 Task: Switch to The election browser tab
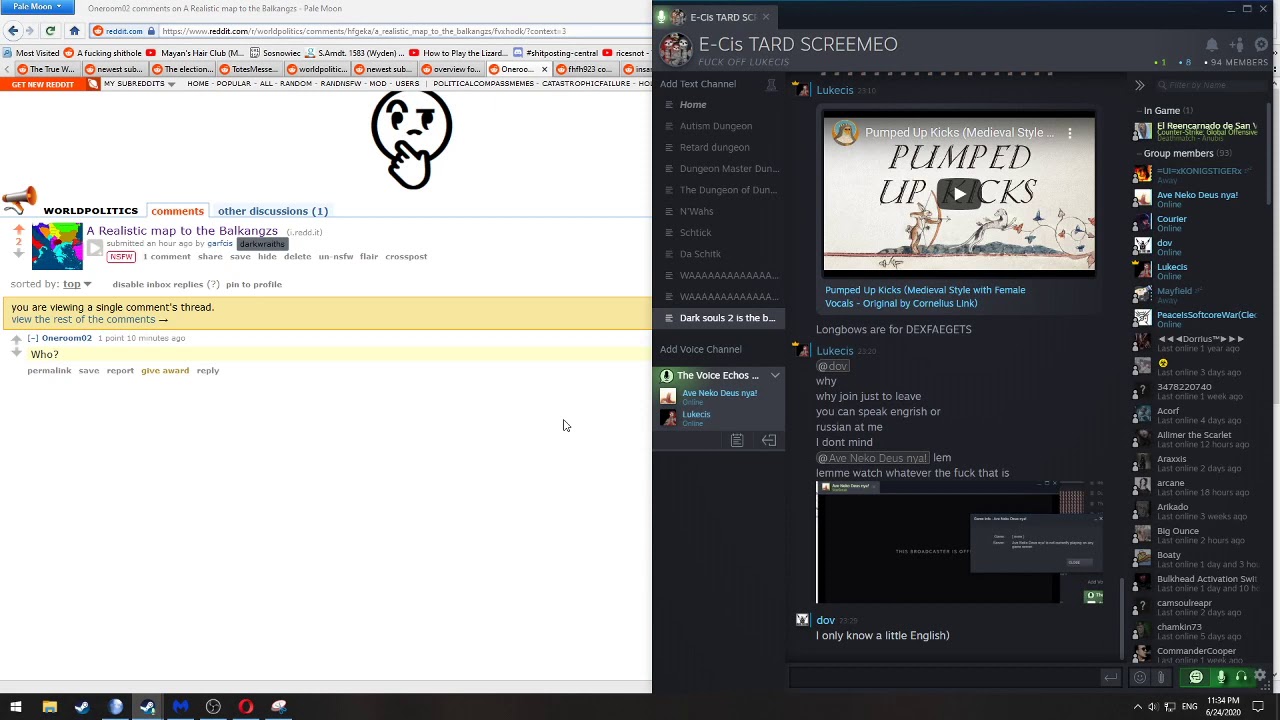[x=181, y=69]
